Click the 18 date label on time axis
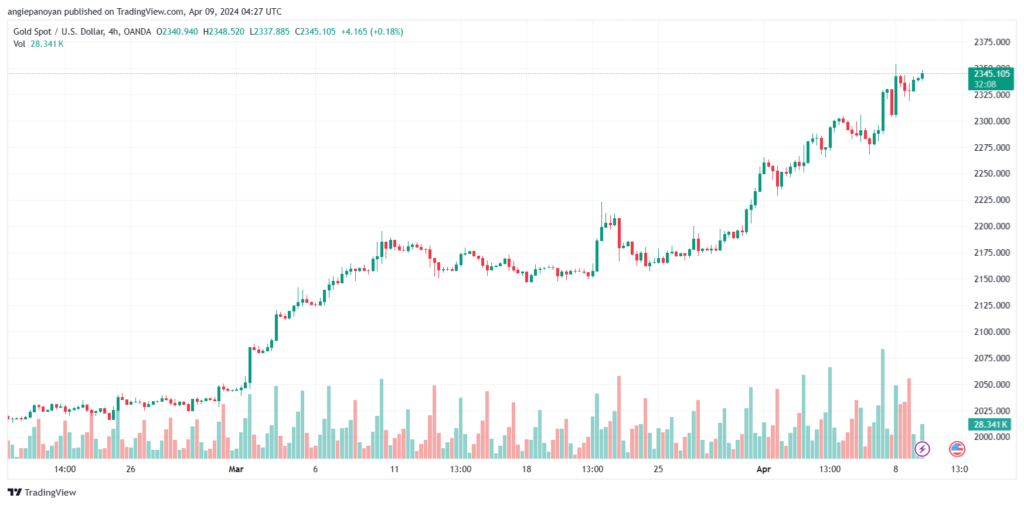The height and width of the screenshot is (505, 1024). [527, 468]
